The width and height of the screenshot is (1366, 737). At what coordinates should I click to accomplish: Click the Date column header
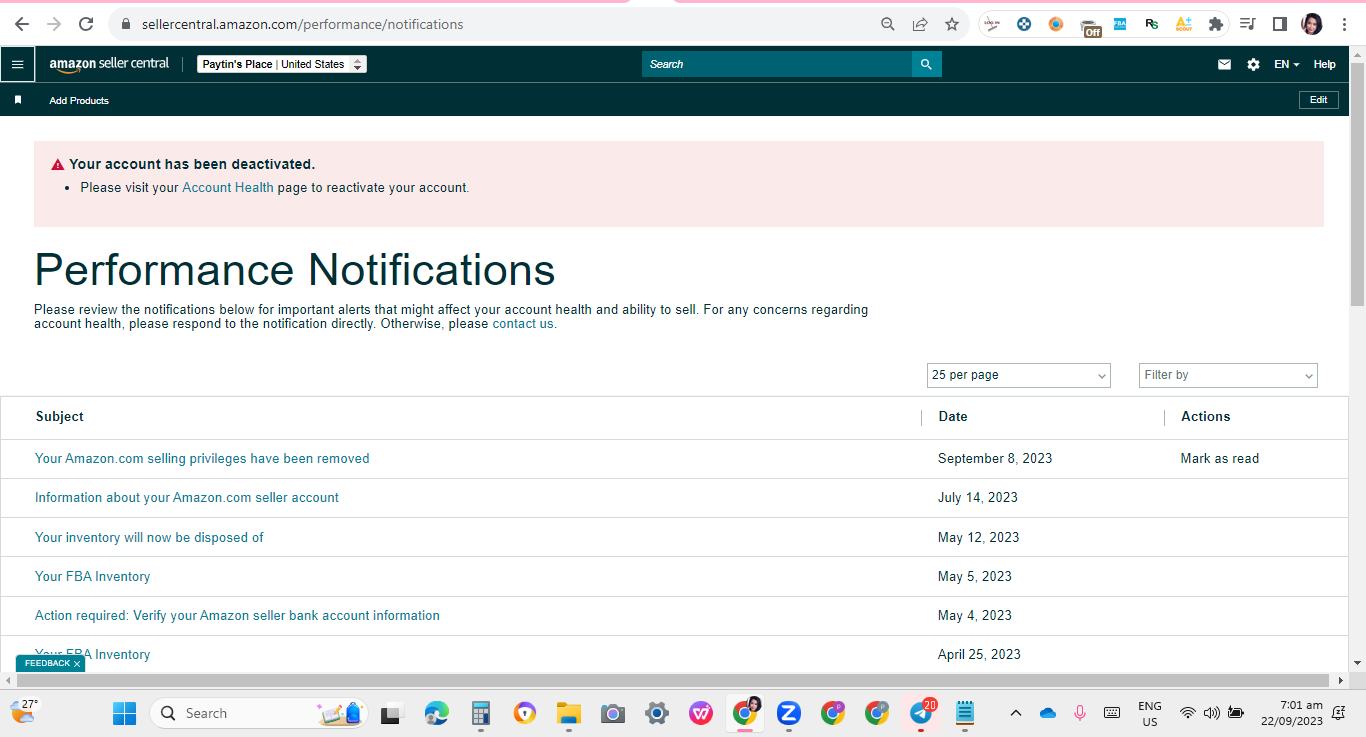(953, 416)
